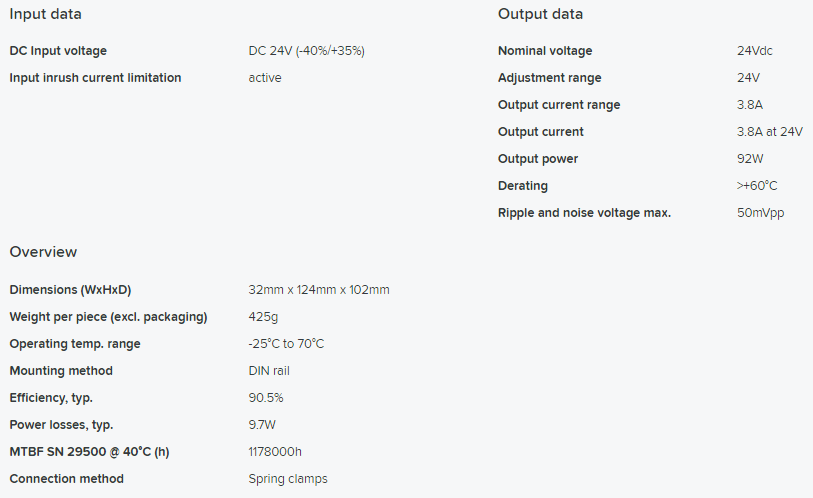Select the Output power 92W value
Viewport: 813px width, 498px height.
pyautogui.click(x=750, y=159)
